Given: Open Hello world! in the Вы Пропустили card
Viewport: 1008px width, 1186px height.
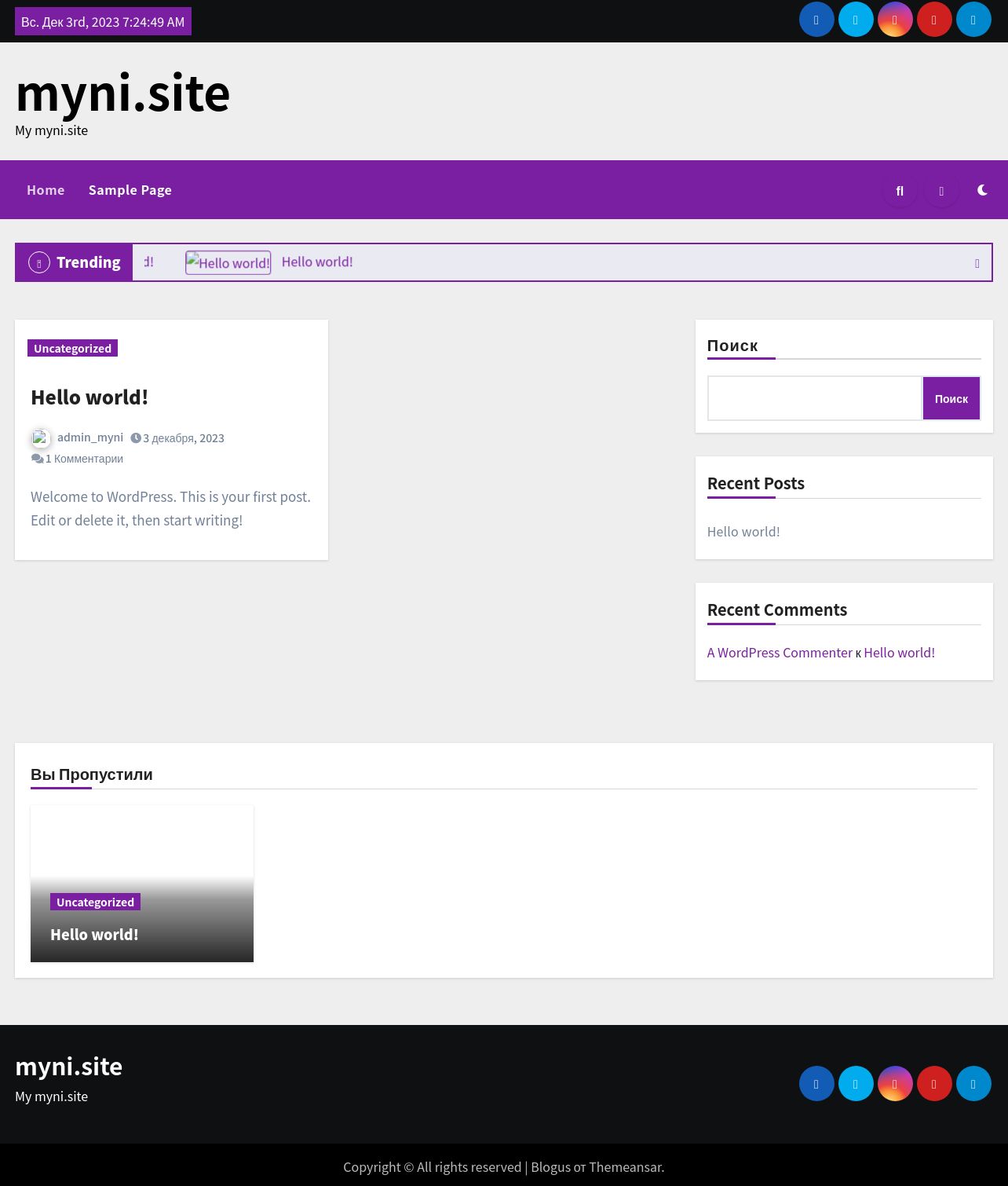Looking at the screenshot, I should click(94, 935).
